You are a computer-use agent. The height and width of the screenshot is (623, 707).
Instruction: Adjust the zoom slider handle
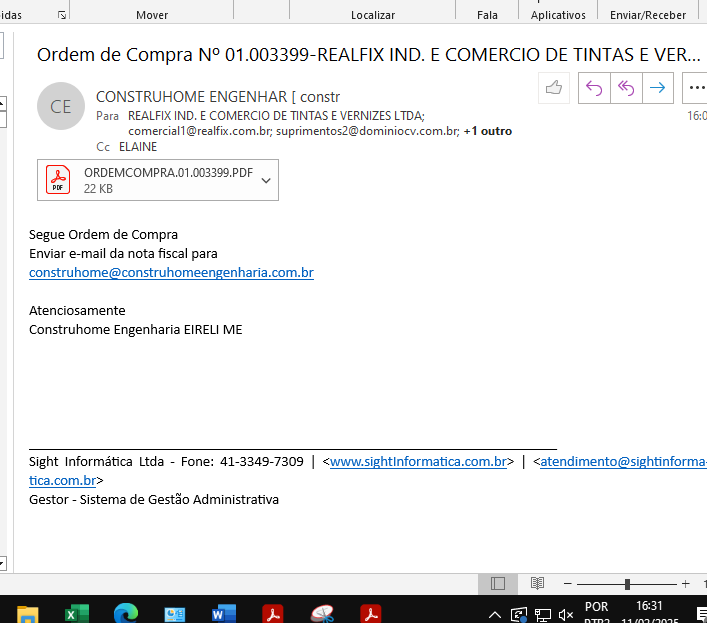[627, 584]
